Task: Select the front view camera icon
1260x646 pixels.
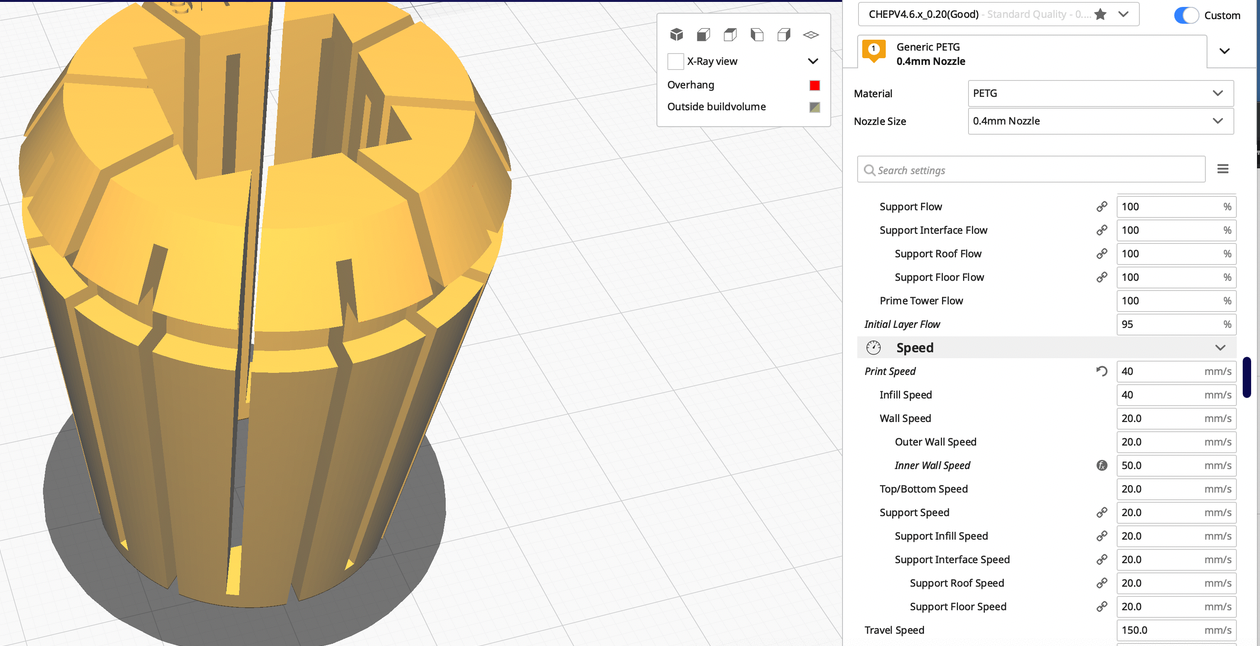Action: point(703,35)
